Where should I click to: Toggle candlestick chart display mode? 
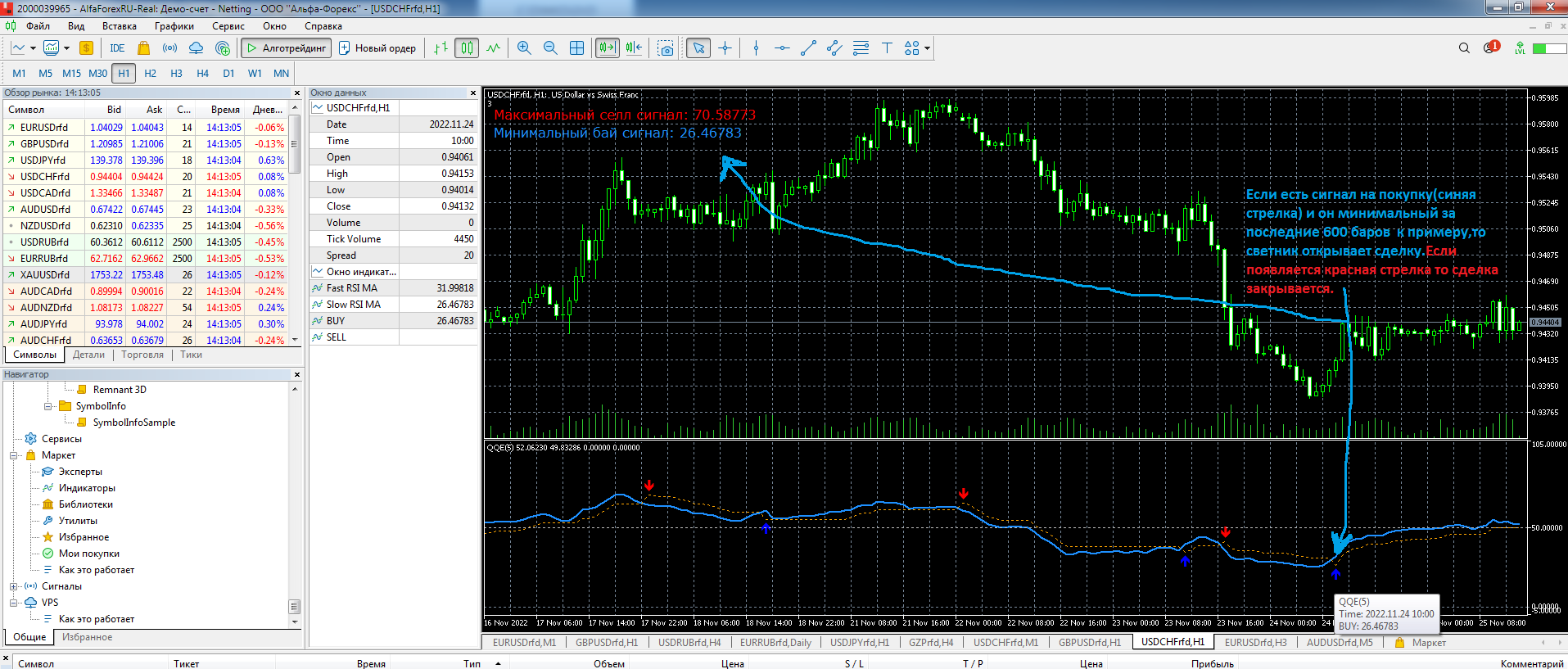467,48
